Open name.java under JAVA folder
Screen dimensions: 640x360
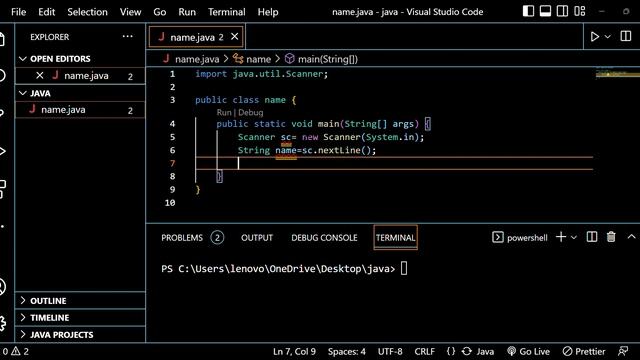click(x=80, y=110)
